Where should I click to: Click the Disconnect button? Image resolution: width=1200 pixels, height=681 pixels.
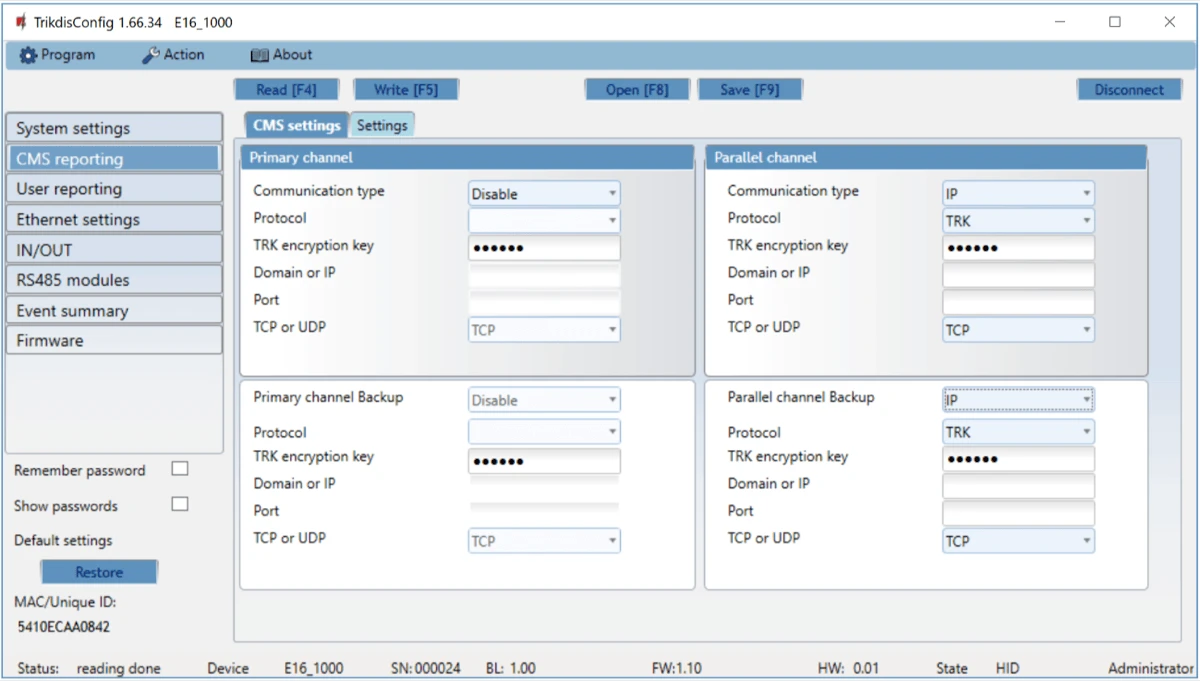(x=1129, y=90)
